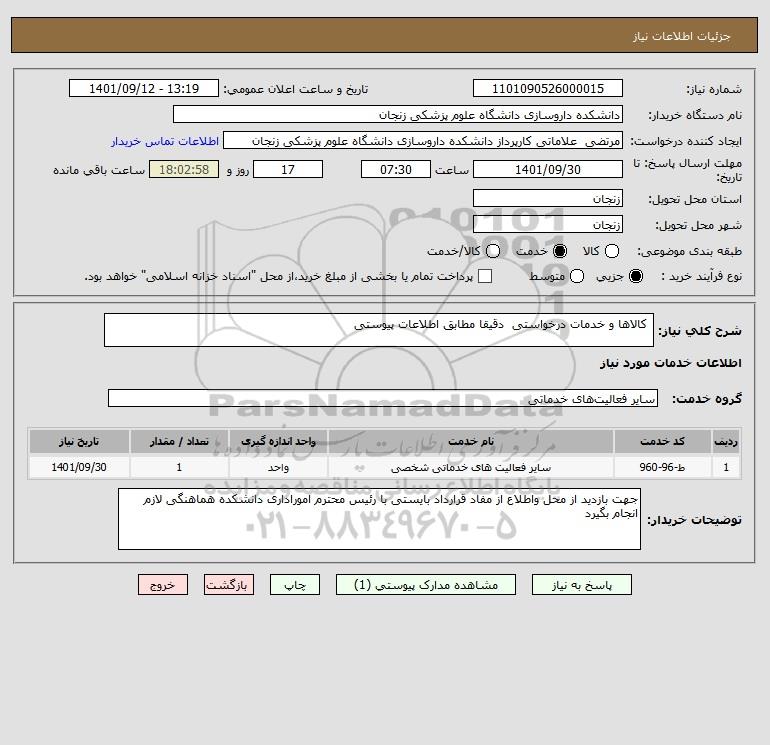Open مشاهده مدارک پیوستی (1) button

click(x=426, y=585)
